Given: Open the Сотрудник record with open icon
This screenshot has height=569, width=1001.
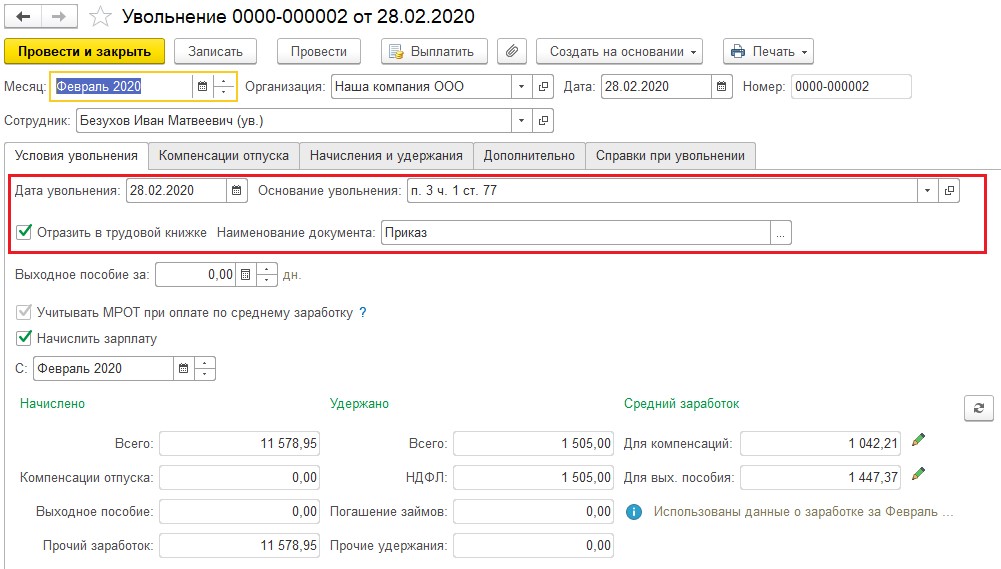Looking at the screenshot, I should 543,120.
